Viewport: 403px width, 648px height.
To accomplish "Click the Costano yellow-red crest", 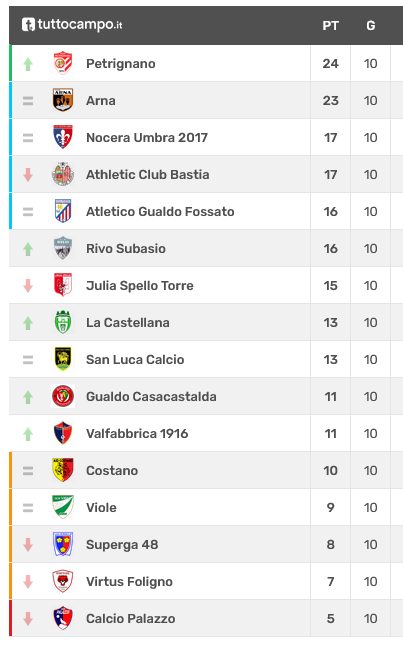I will coord(63,470).
